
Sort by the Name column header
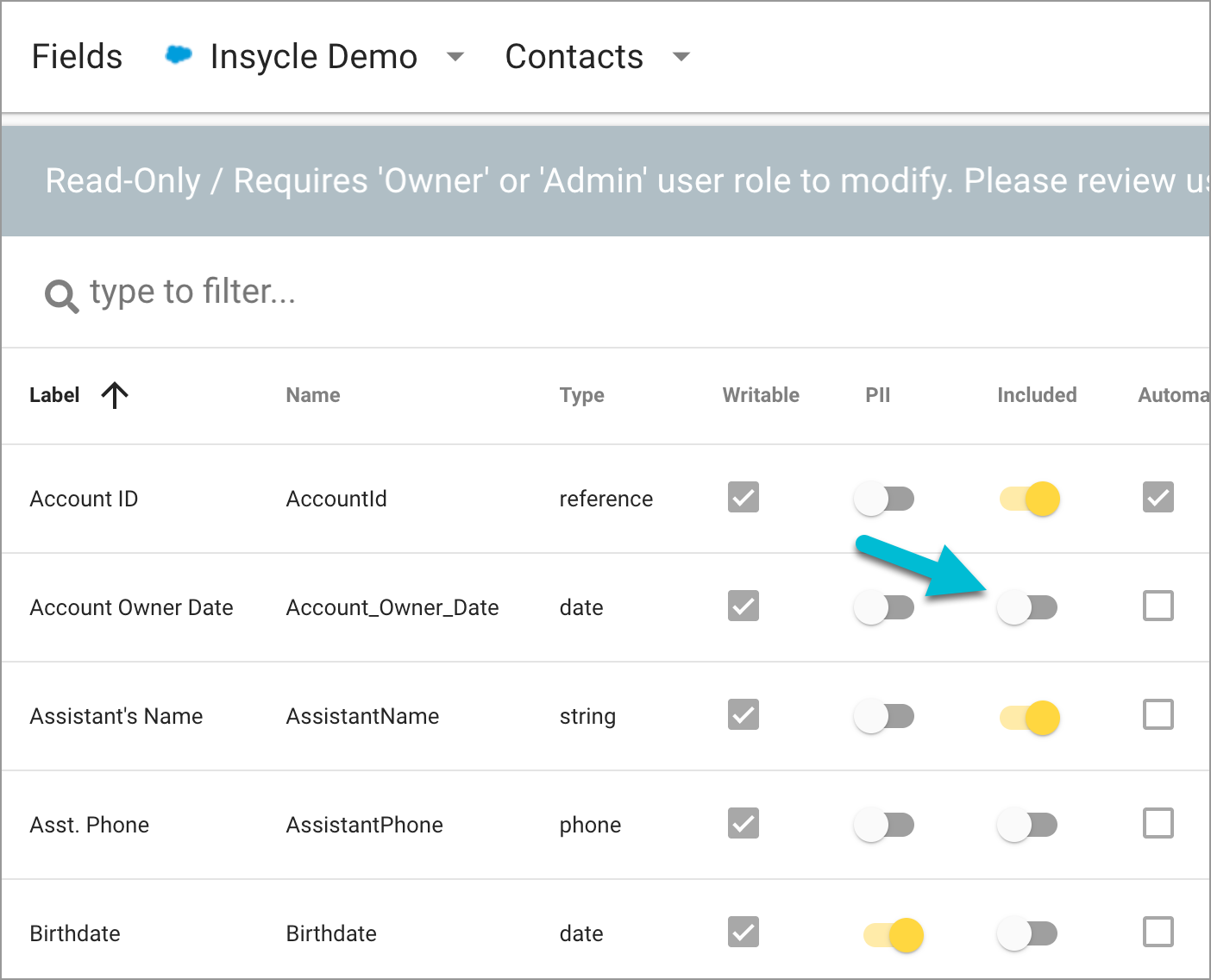coord(313,395)
